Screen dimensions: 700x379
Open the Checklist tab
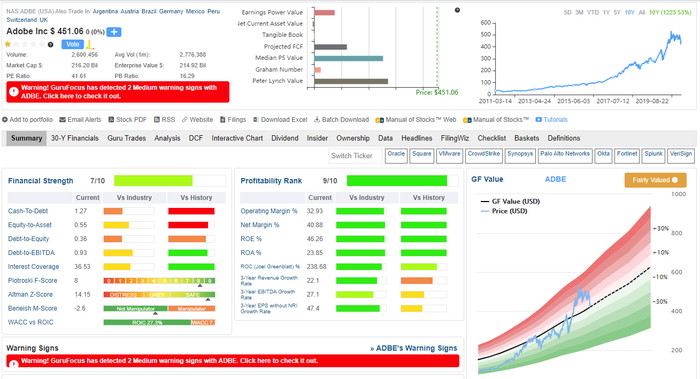(492, 138)
